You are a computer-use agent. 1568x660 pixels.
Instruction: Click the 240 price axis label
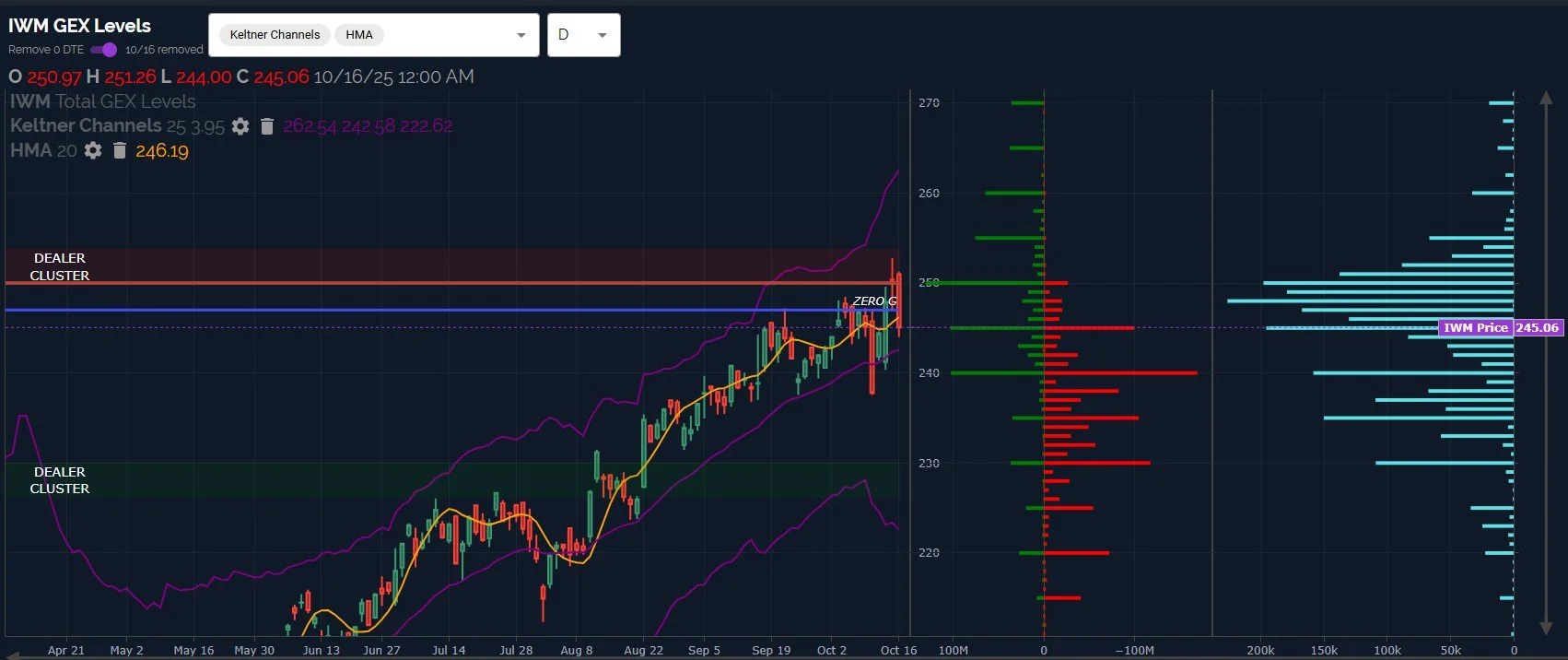pyautogui.click(x=929, y=373)
